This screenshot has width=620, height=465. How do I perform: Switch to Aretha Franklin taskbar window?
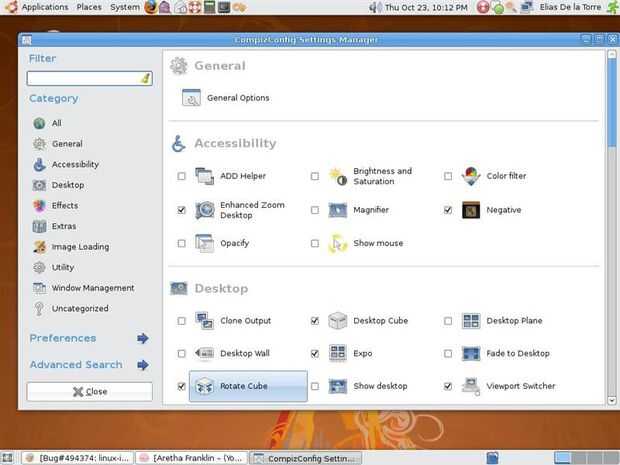tap(191, 458)
